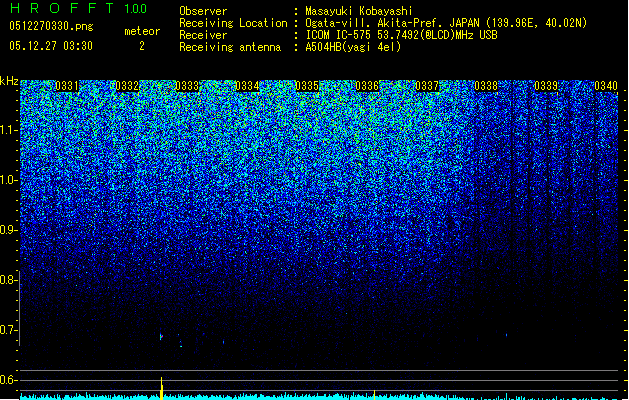Select antenna value A504HB(yagi 4el)

tap(353, 47)
